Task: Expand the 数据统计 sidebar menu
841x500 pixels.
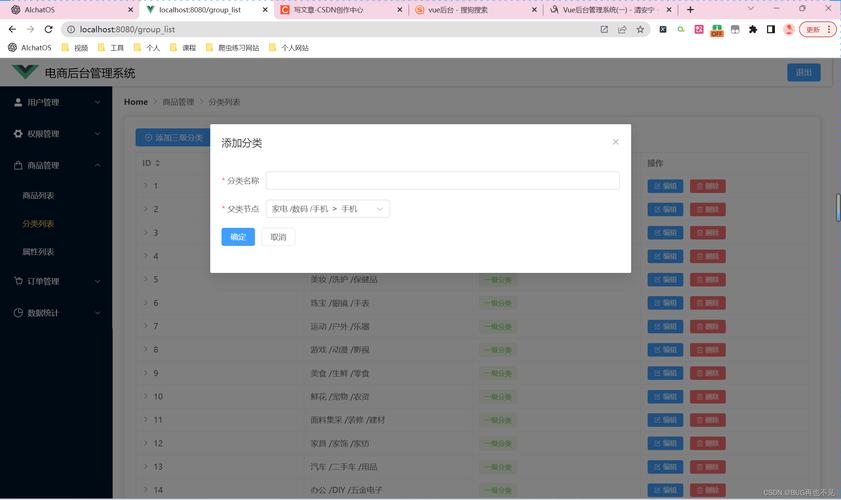Action: (56, 313)
